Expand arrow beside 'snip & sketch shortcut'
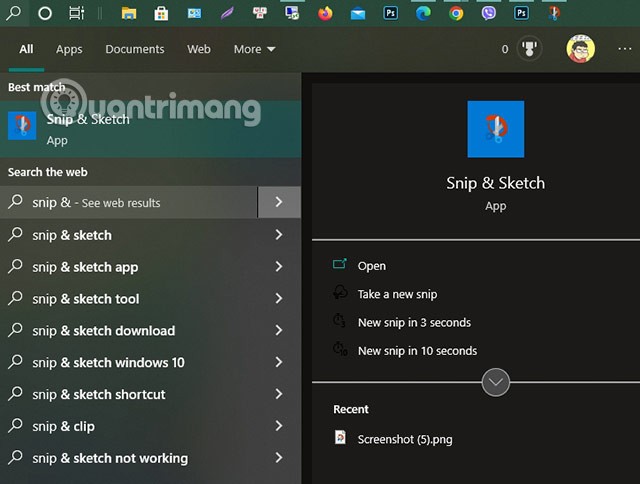Screen dimensions: 640x484 [x=279, y=394]
